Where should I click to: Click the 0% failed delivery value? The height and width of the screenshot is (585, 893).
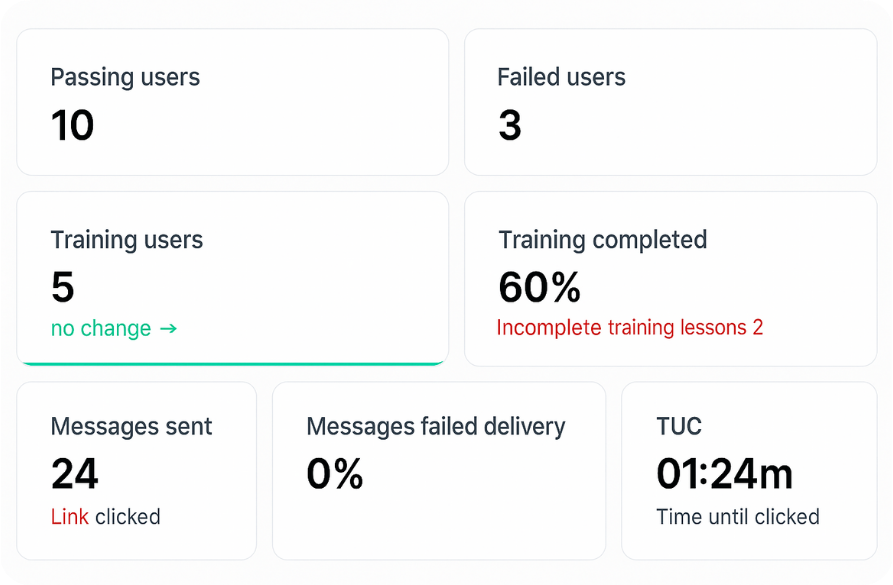[x=334, y=475]
